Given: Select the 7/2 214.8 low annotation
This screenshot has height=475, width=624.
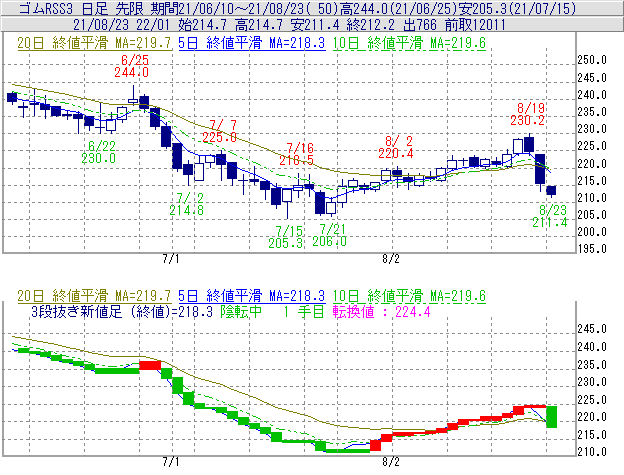Looking at the screenshot, I should tap(187, 204).
